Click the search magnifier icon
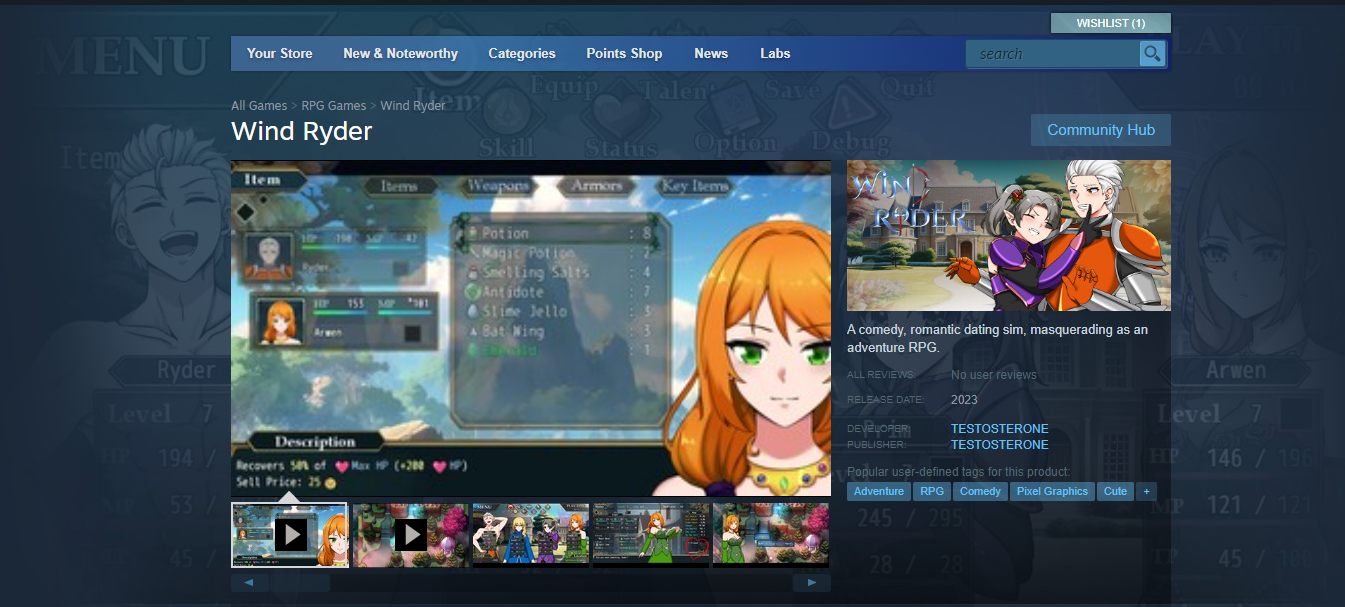Image resolution: width=1345 pixels, height=607 pixels. tap(1153, 54)
